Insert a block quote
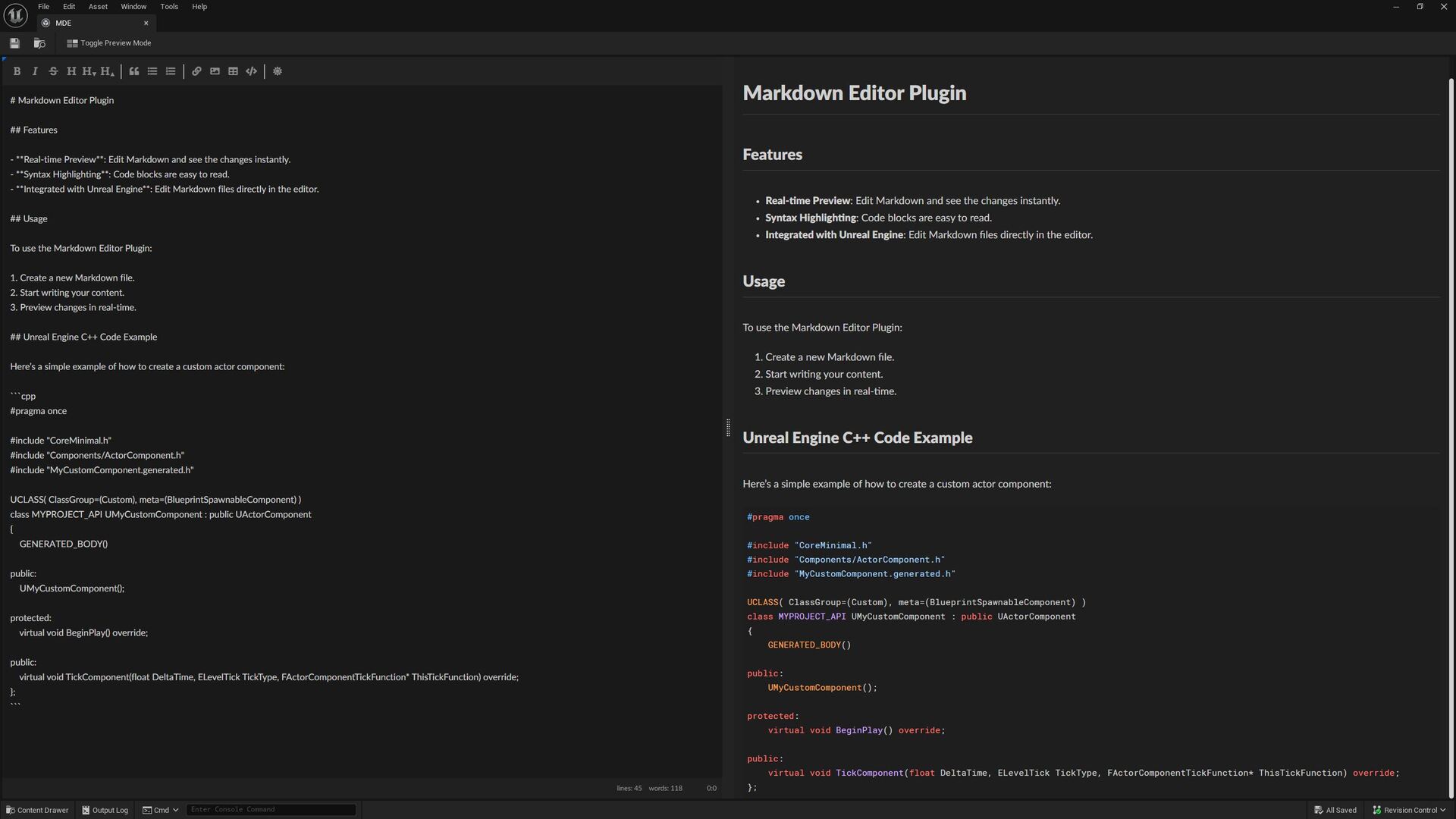 click(x=134, y=71)
